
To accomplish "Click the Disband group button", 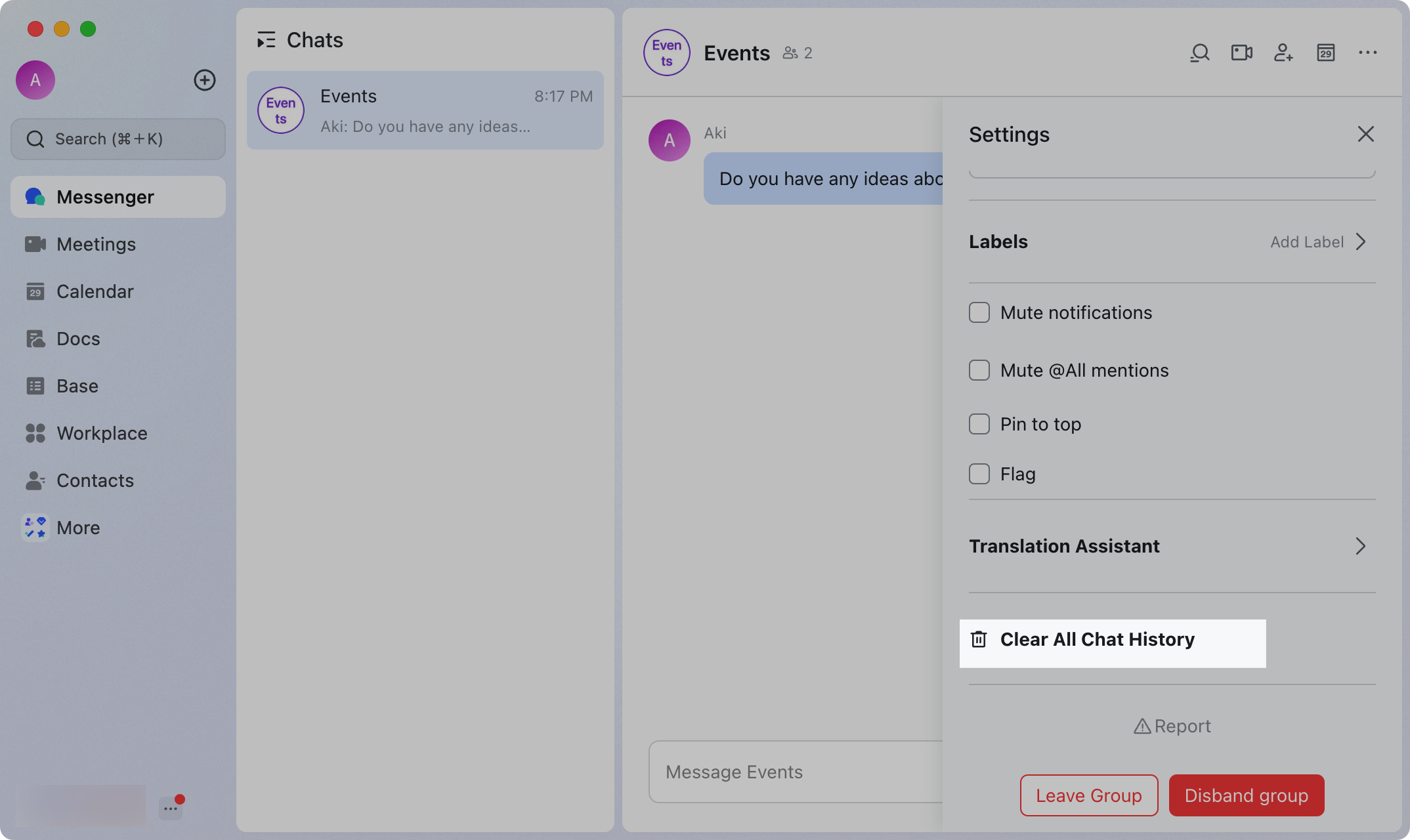I will 1246,795.
